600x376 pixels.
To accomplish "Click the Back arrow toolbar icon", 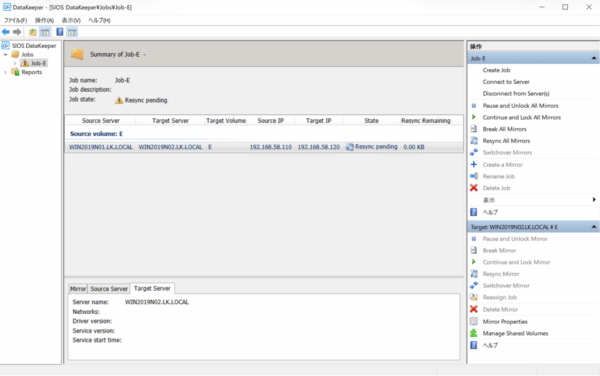I will click(x=6, y=32).
